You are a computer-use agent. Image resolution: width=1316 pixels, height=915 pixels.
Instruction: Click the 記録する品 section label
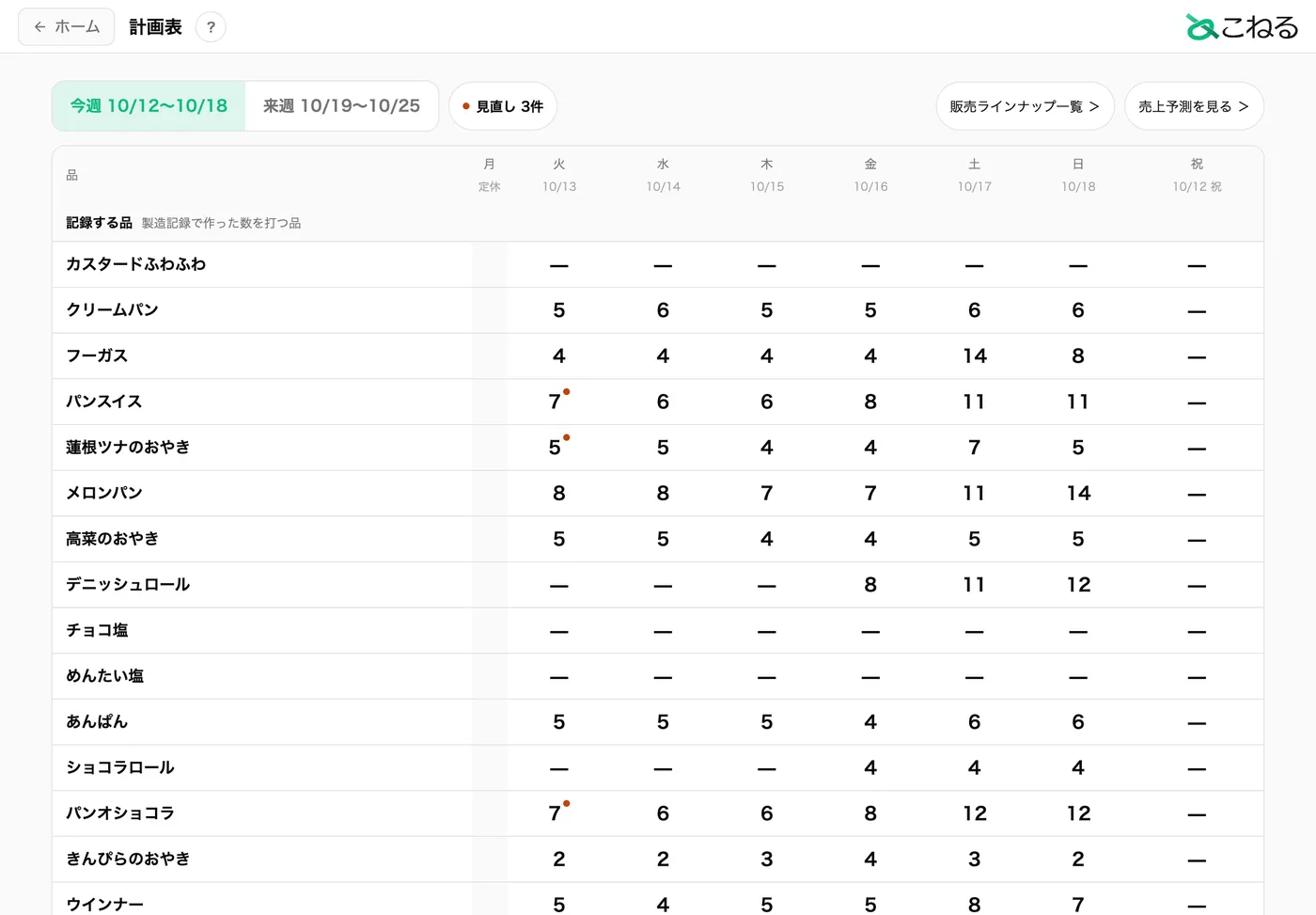[x=99, y=223]
